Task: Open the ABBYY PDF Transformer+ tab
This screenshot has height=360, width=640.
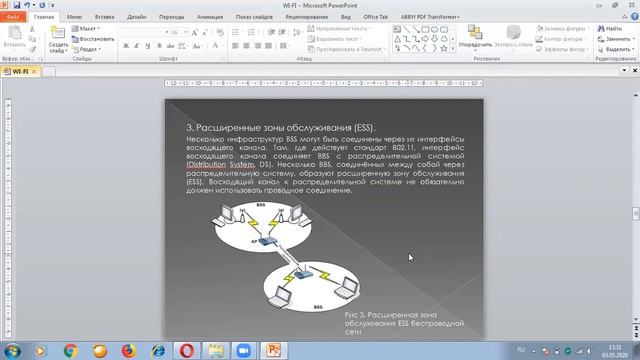Action: (x=430, y=17)
